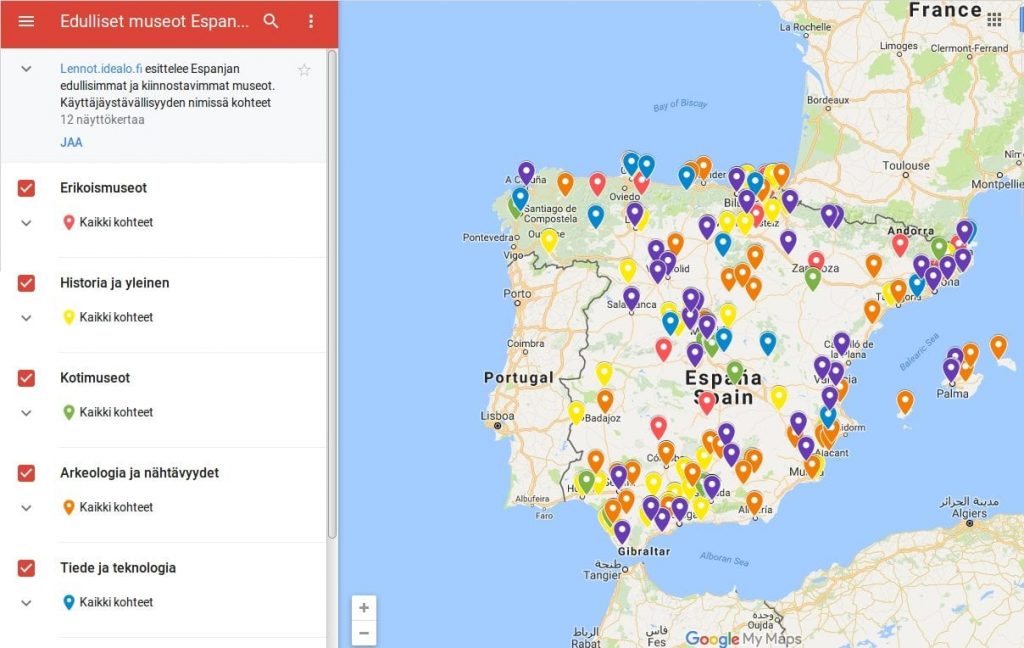Screen dimensions: 1024x648
Task: Star this map with the star icon
Action: (304, 70)
